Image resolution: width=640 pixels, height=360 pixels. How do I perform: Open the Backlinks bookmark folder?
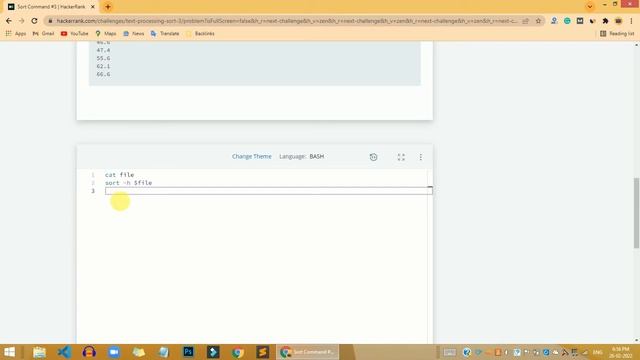click(200, 33)
